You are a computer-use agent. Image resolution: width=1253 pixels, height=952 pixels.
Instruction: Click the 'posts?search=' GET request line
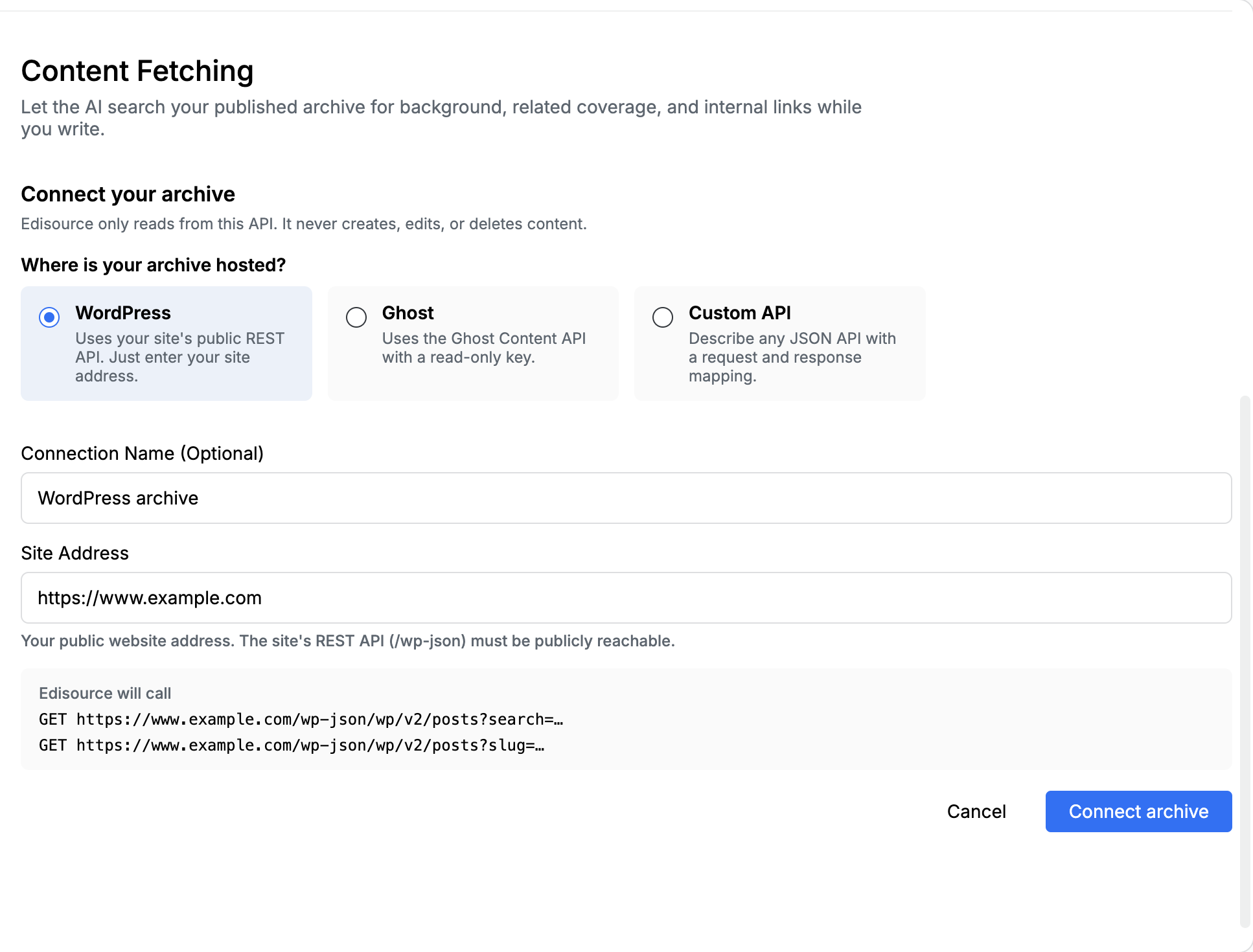(x=301, y=720)
